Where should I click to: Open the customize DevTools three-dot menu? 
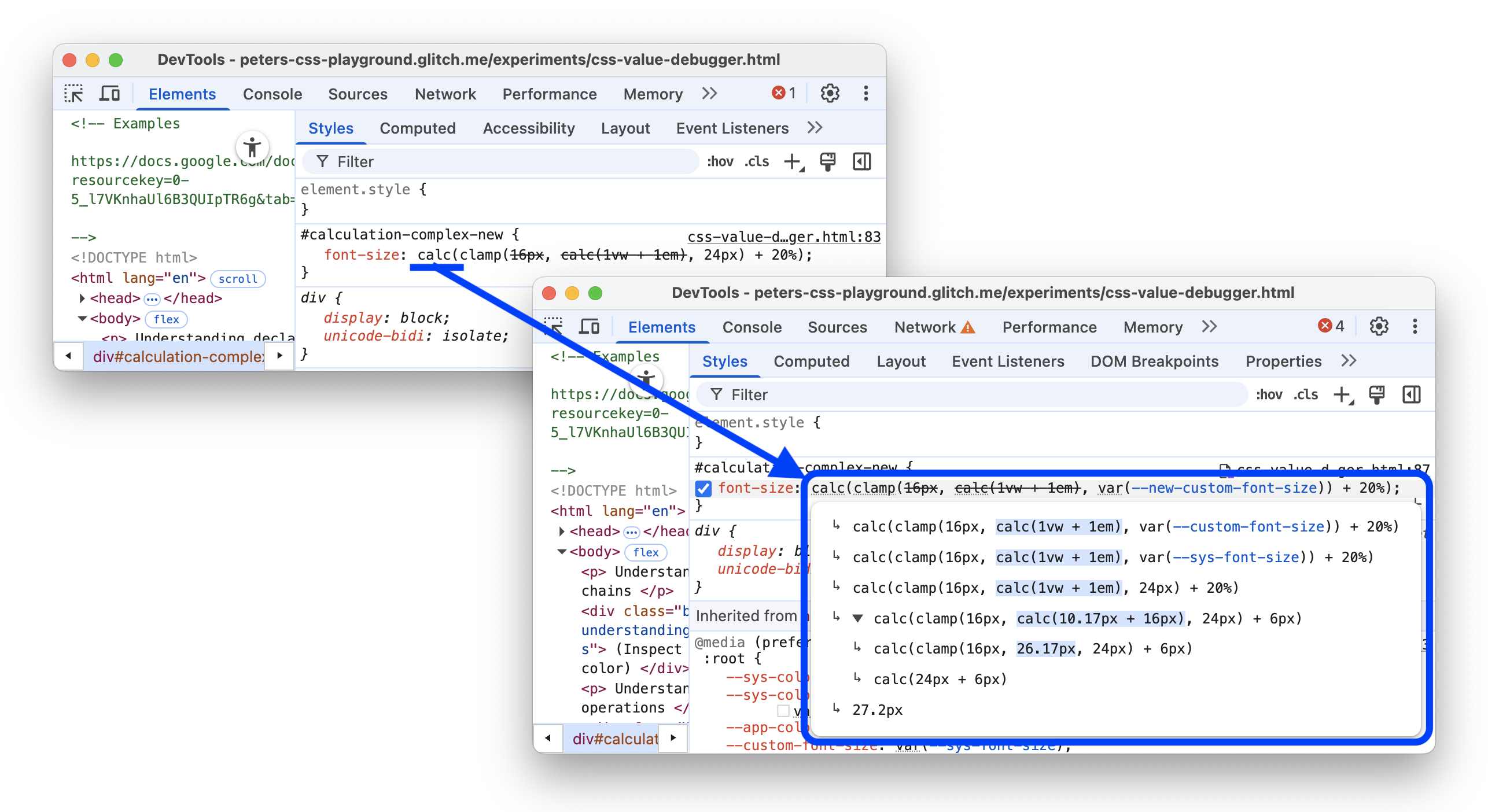point(1415,327)
